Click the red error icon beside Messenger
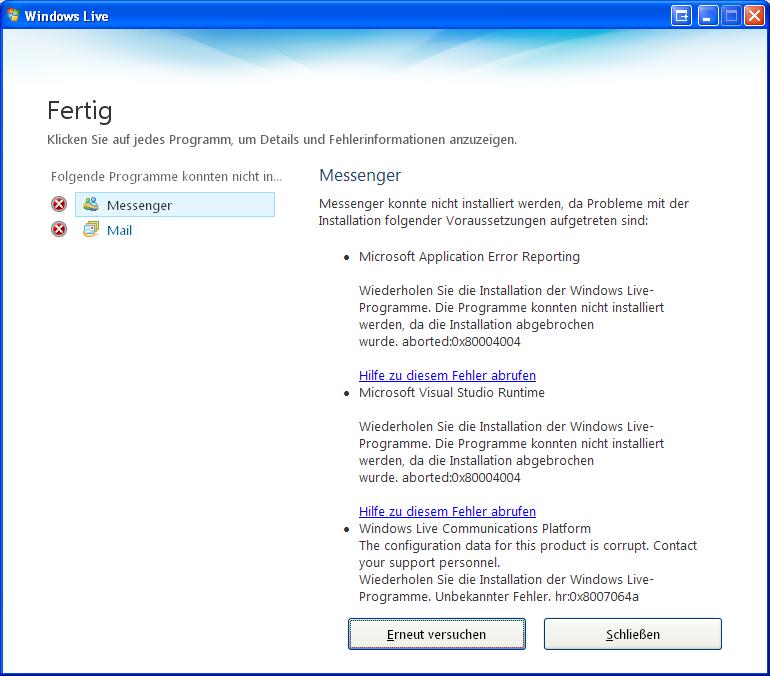The image size is (770, 676). [x=59, y=204]
